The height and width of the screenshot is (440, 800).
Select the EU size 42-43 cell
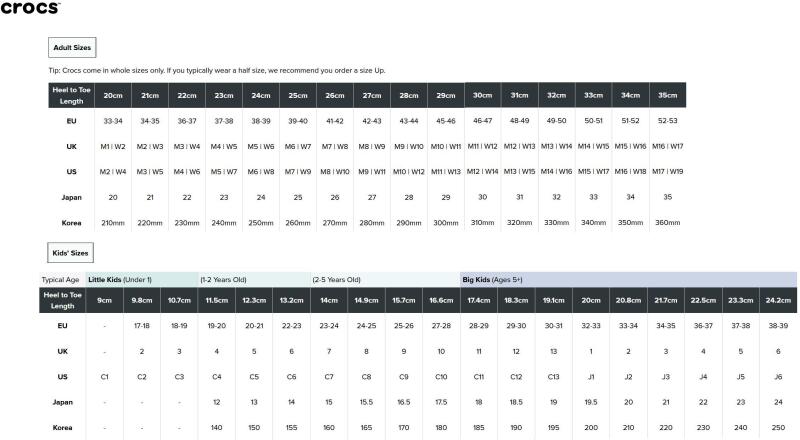pyautogui.click(x=372, y=121)
